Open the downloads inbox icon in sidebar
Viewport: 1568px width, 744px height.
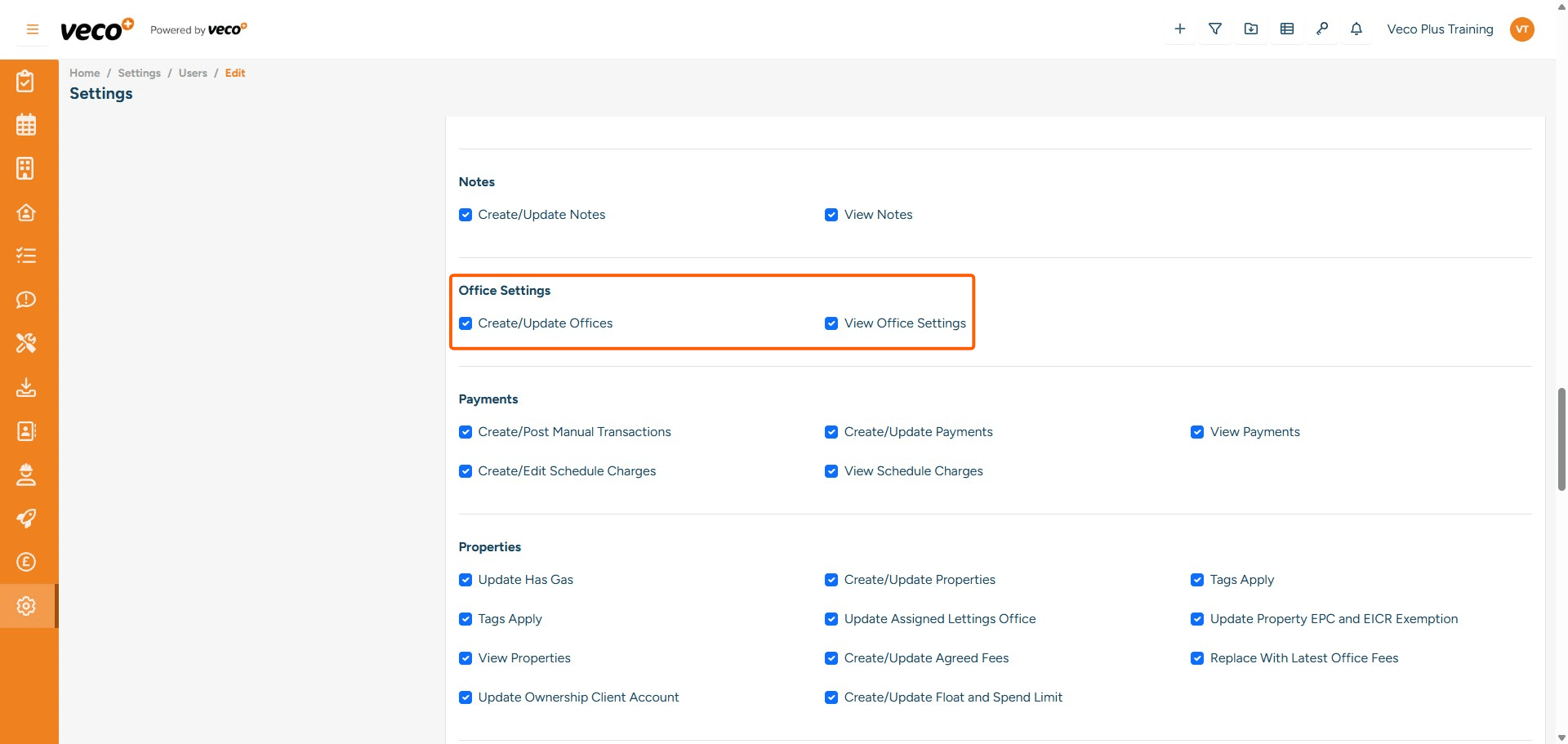[x=27, y=387]
